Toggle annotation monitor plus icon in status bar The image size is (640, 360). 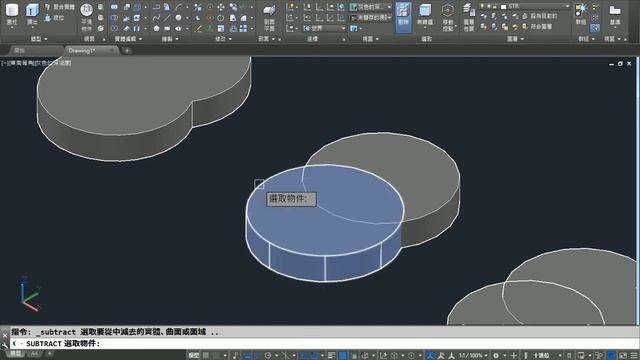pos(514,356)
